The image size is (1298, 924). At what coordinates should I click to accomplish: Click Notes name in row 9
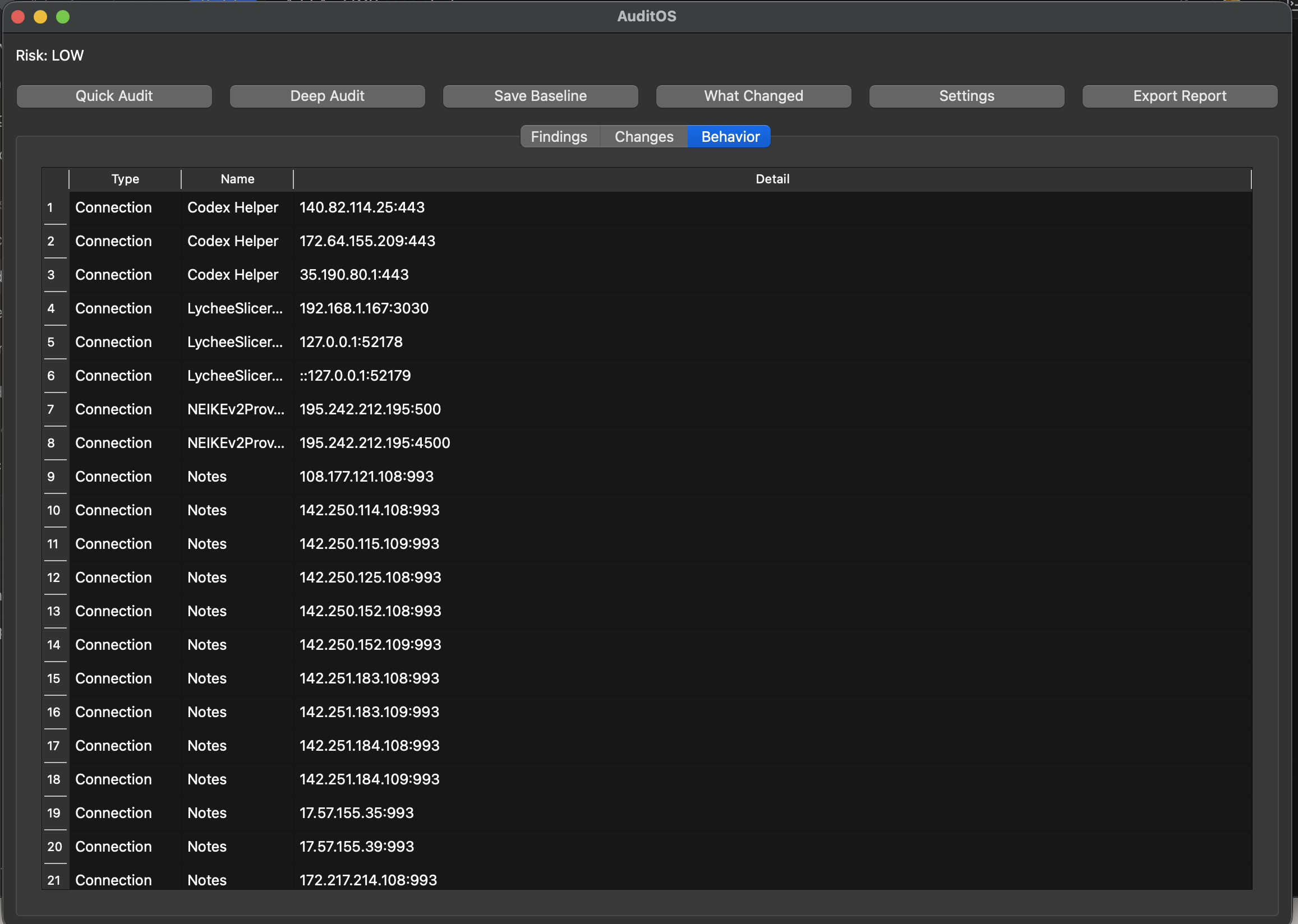click(x=237, y=476)
